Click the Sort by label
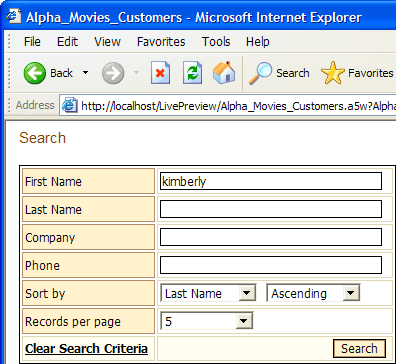 [45, 294]
